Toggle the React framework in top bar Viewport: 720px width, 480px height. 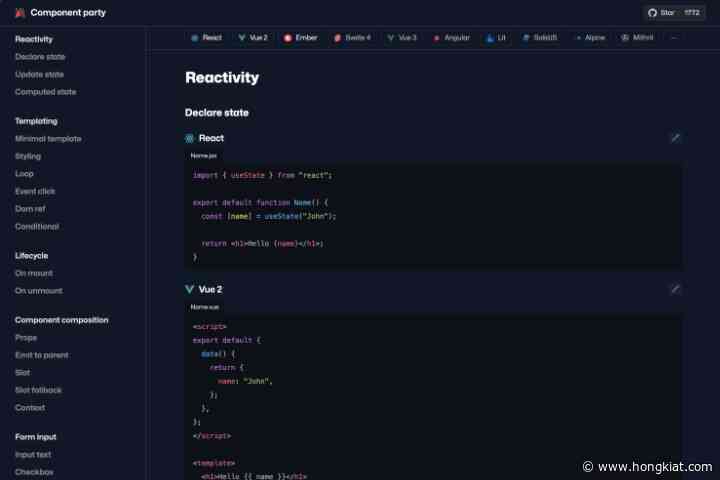(207, 38)
